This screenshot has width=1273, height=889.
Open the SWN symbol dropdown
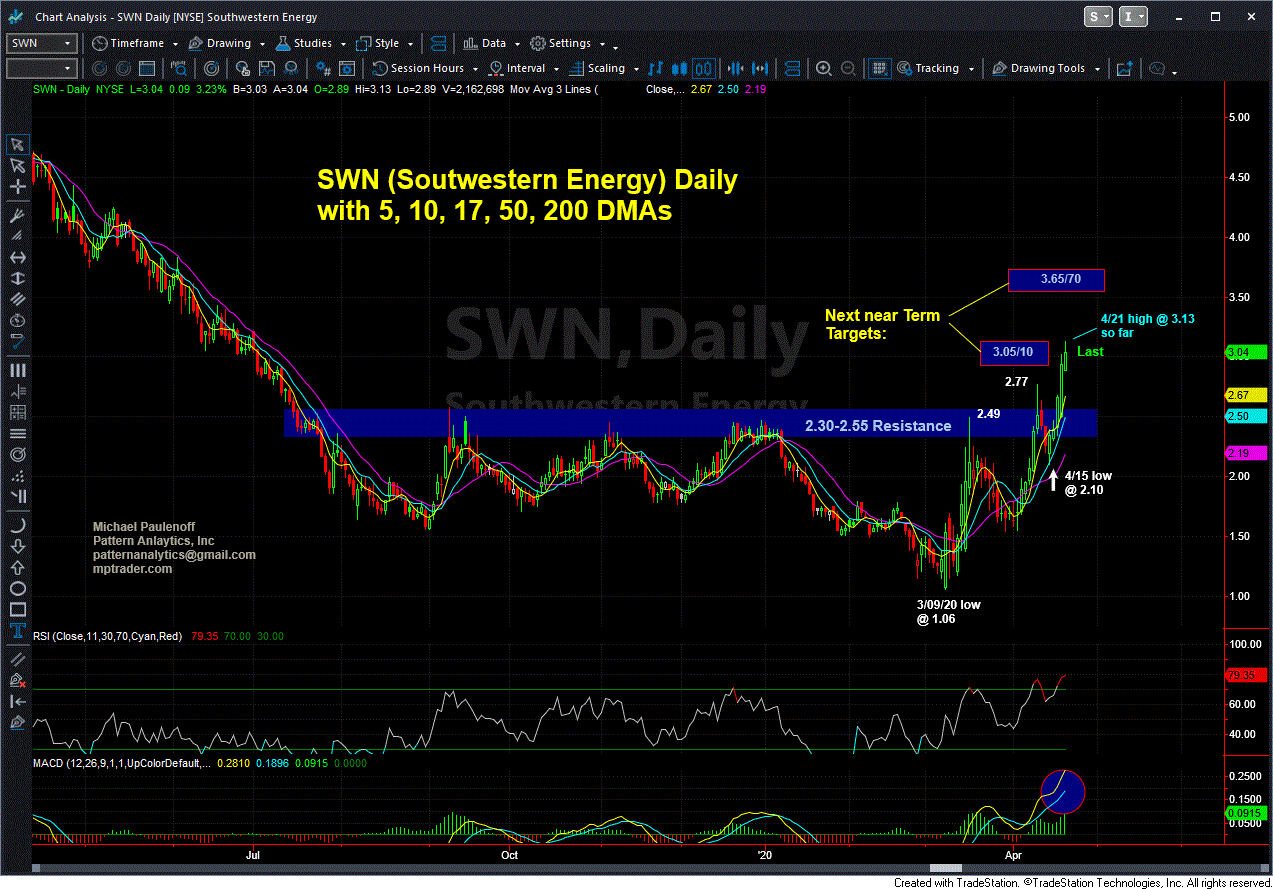pos(42,44)
